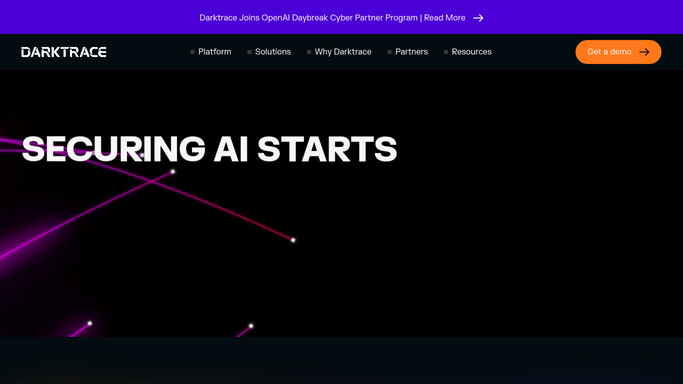The height and width of the screenshot is (384, 683).
Task: Open the Platform menu
Action: click(x=211, y=52)
